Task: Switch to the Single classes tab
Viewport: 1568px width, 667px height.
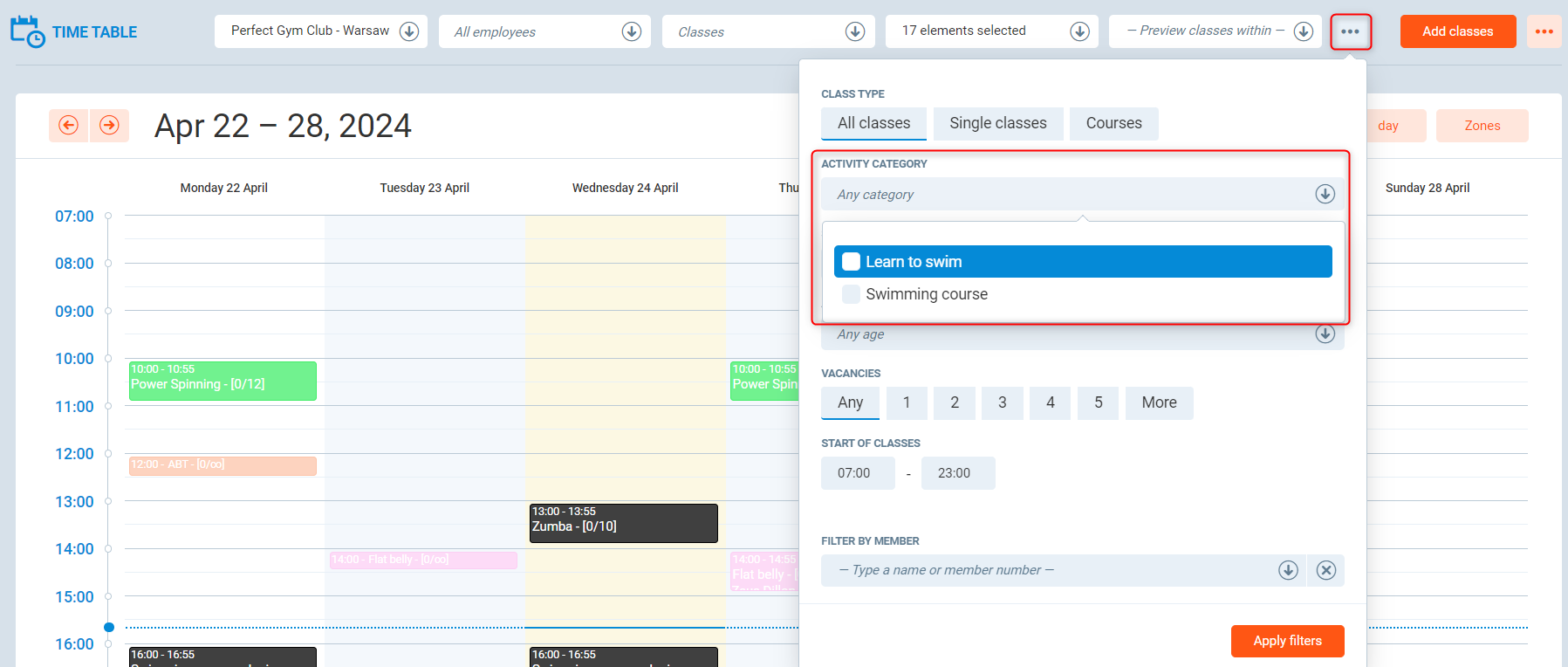Action: click(x=997, y=123)
